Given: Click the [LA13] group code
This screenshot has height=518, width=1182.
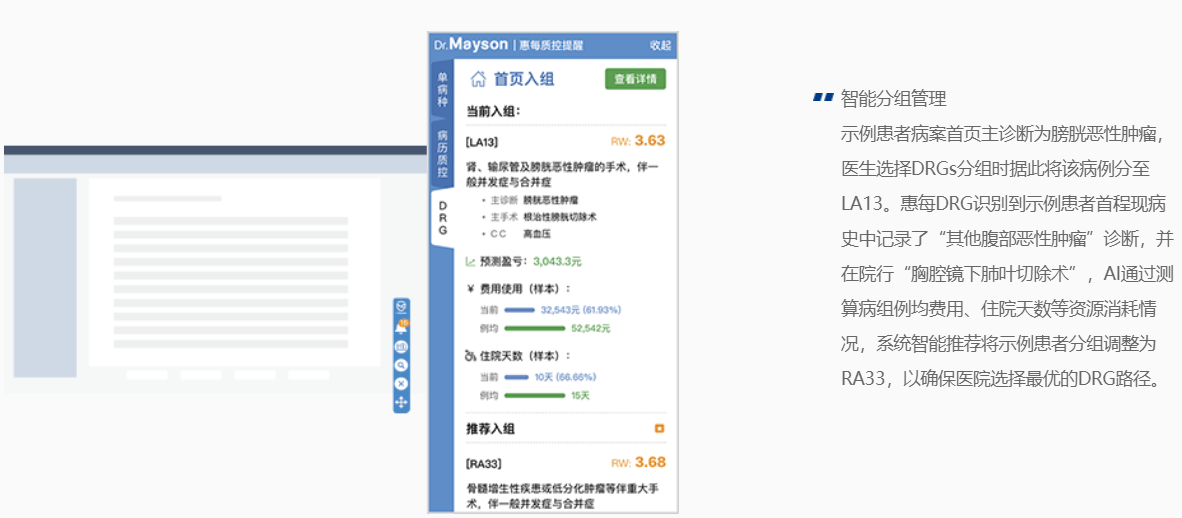Looking at the screenshot, I should click(482, 141).
